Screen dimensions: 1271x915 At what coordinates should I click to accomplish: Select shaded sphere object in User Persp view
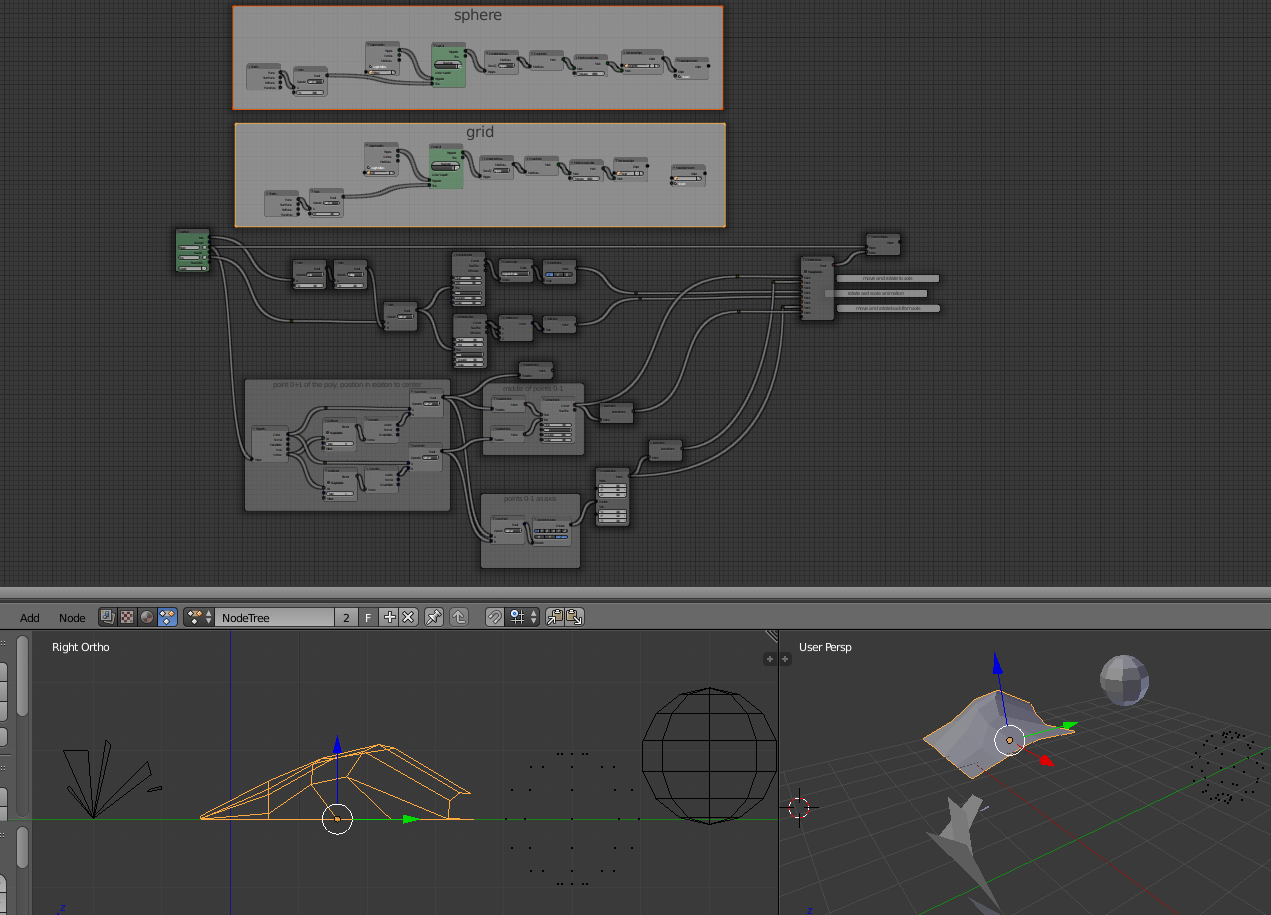[x=1124, y=681]
